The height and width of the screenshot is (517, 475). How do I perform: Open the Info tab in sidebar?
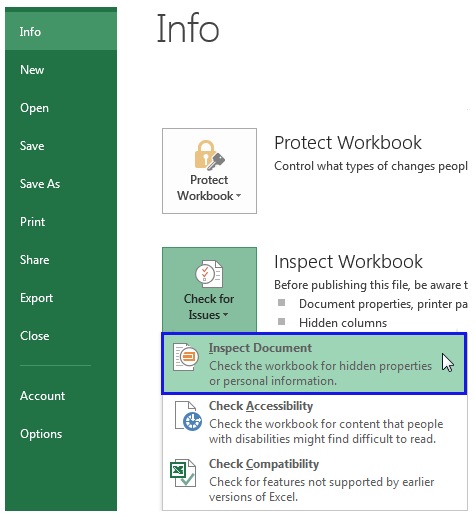point(61,32)
